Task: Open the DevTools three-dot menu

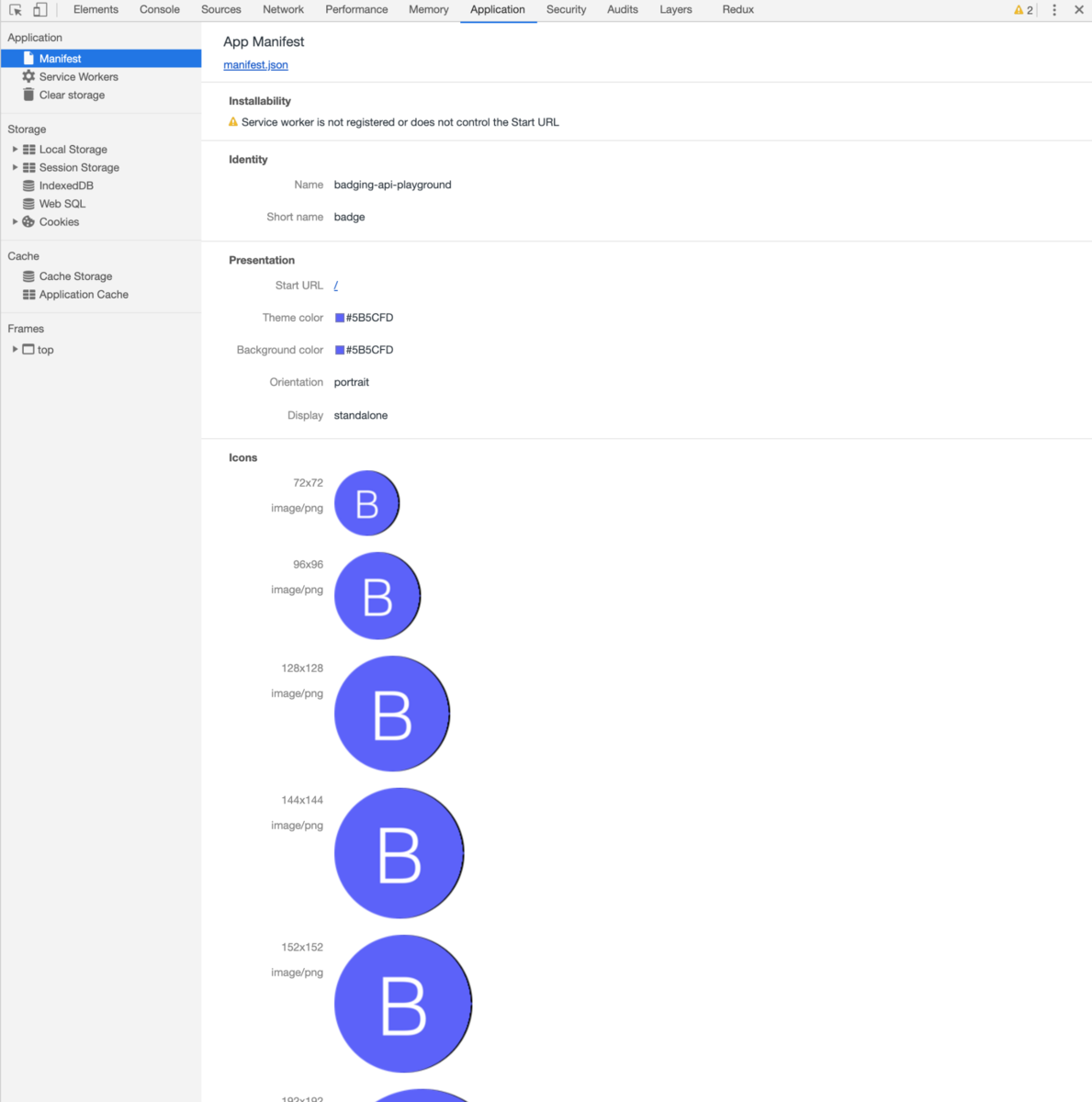Action: pyautogui.click(x=1054, y=10)
